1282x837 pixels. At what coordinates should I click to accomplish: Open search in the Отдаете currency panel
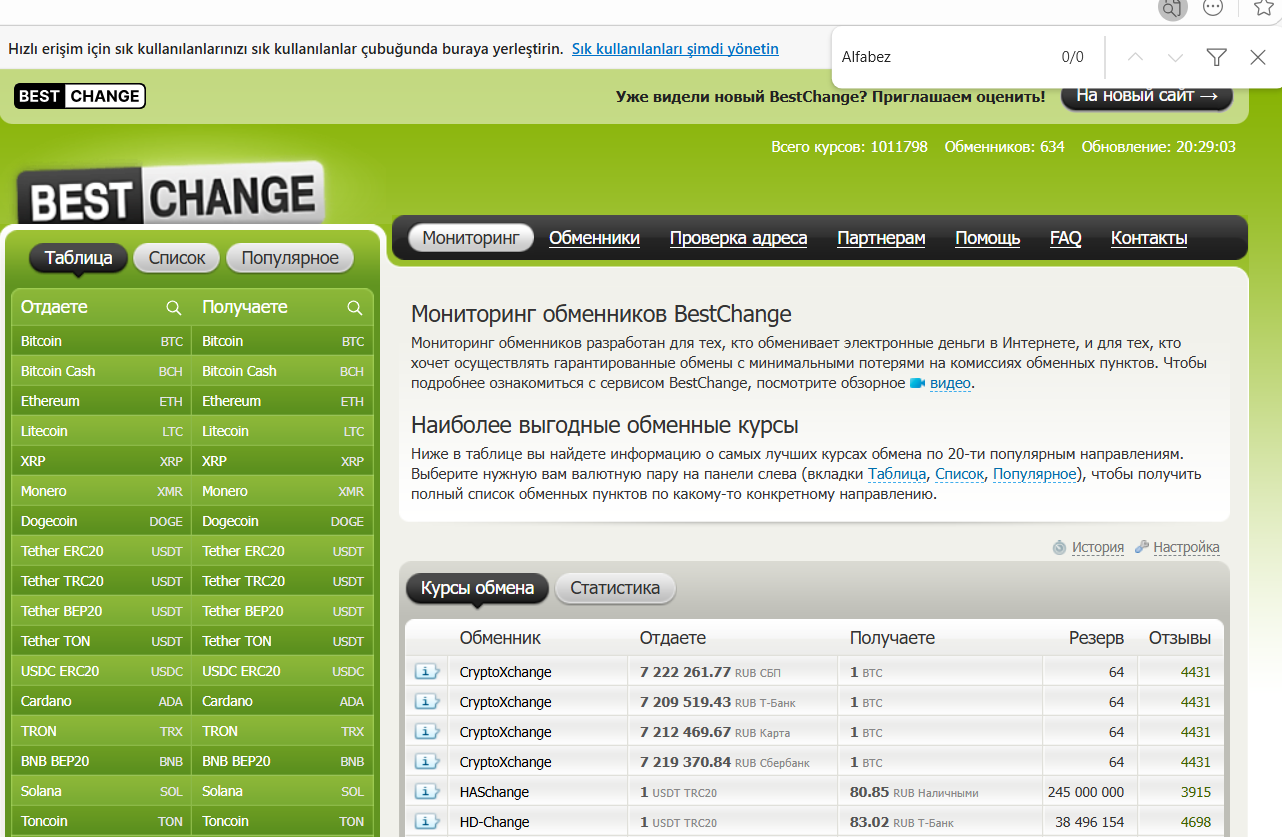174,308
